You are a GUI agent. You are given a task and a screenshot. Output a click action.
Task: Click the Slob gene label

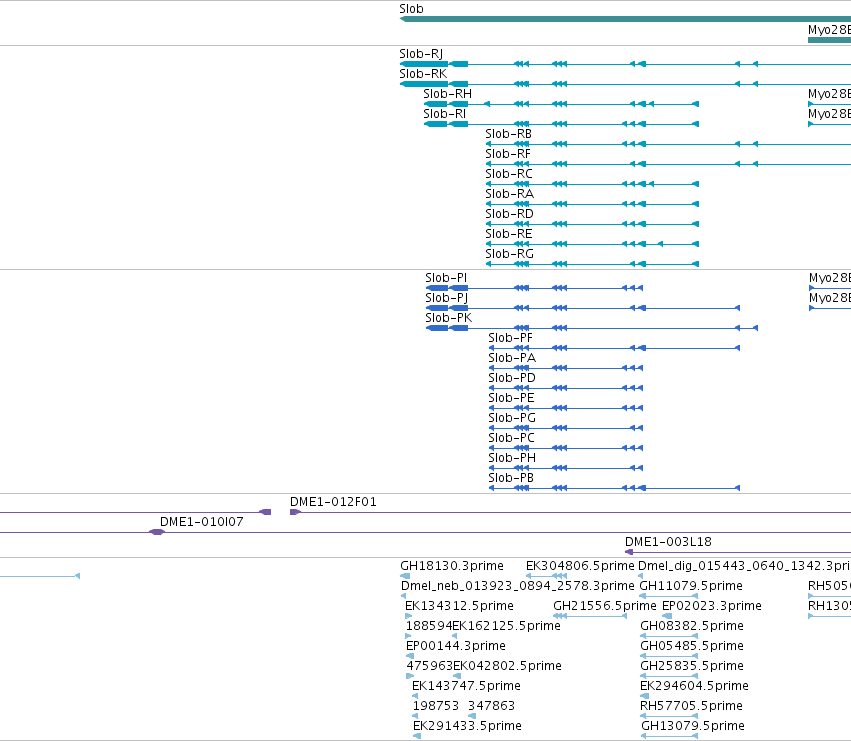411,9
